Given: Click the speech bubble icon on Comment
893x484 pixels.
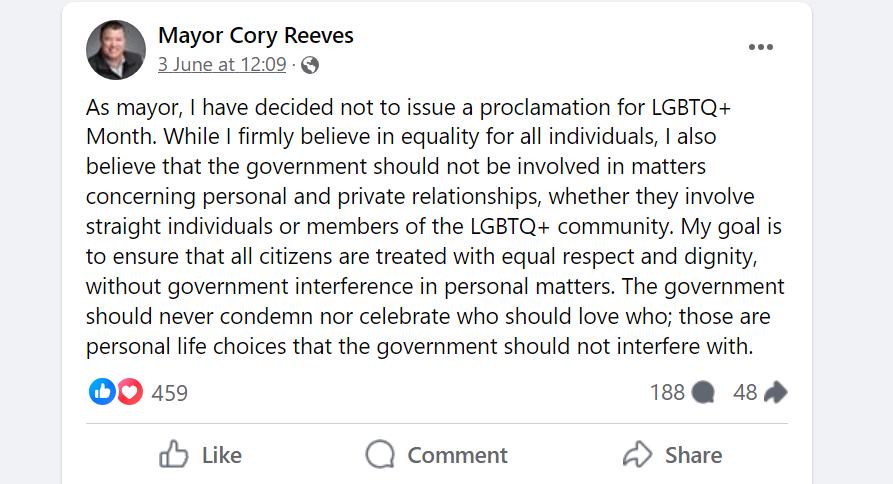Looking at the screenshot, I should point(380,454).
